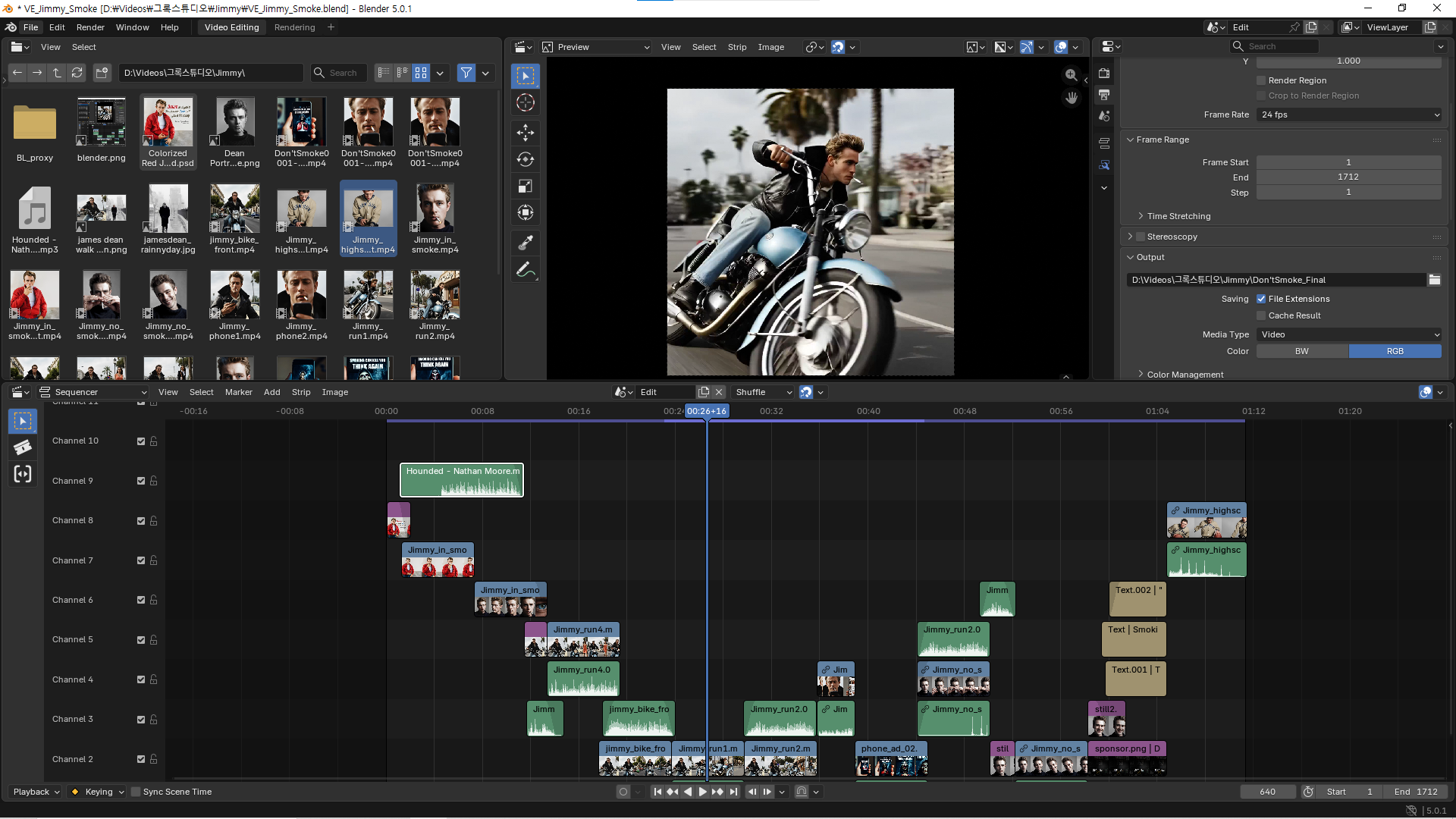Toggle auto keying record button

[x=623, y=792]
